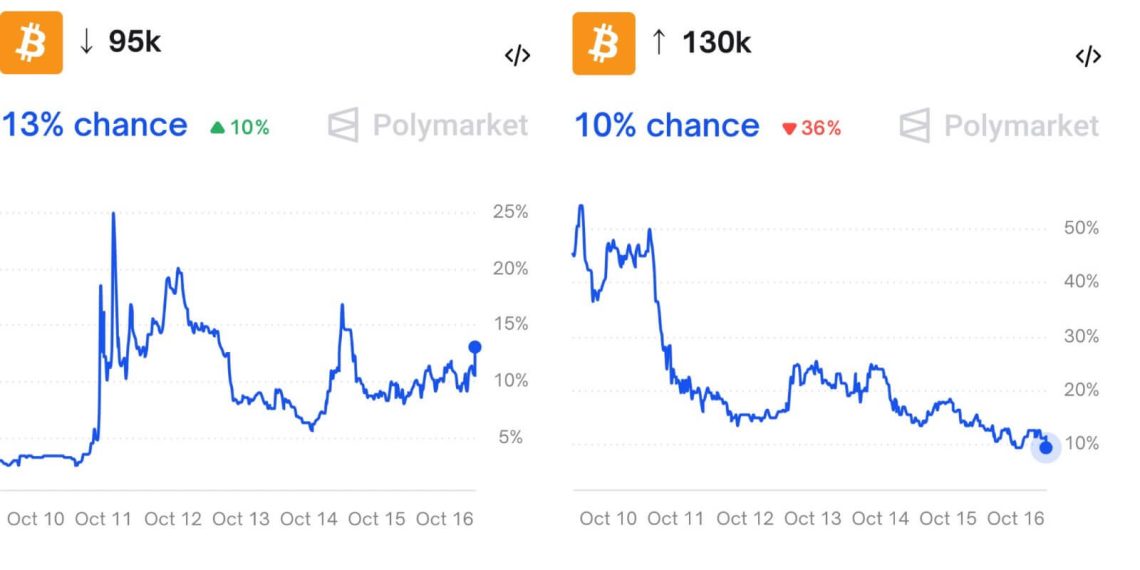Click the Oct 13 label on the right chart axis
1140x570 pixels.
coord(813,518)
